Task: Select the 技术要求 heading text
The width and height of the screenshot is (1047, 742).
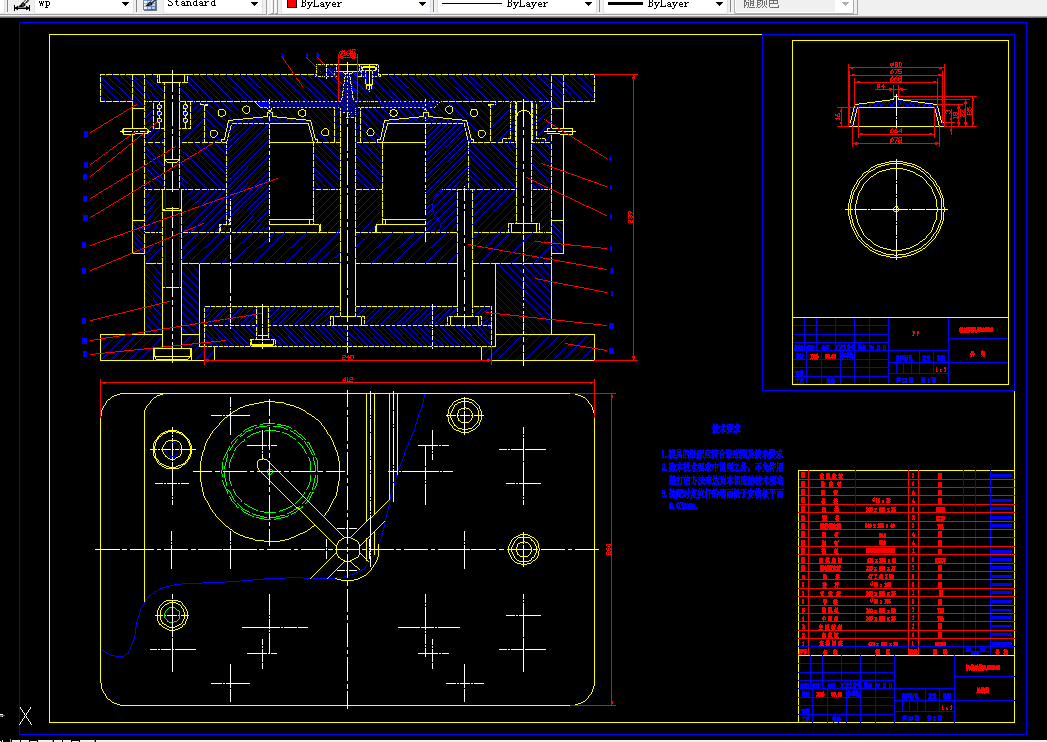Action: click(726, 429)
